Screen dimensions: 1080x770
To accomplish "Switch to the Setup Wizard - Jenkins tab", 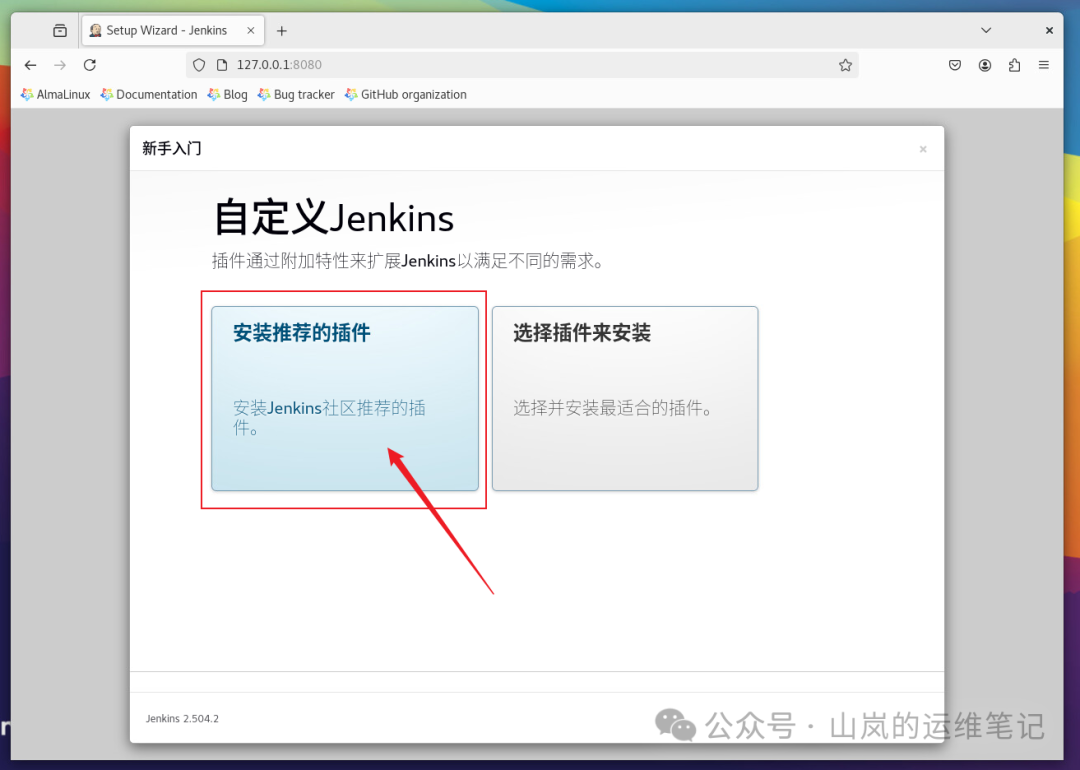I will pos(165,30).
